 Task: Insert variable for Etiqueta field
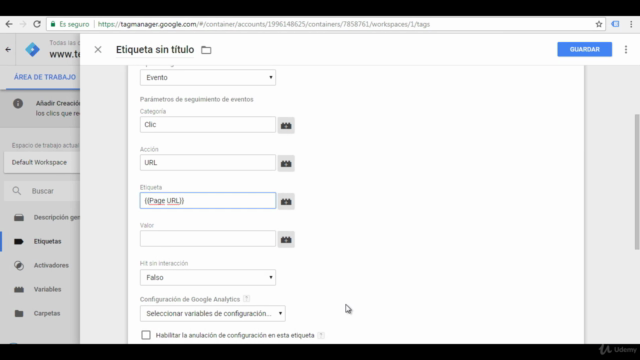(286, 201)
